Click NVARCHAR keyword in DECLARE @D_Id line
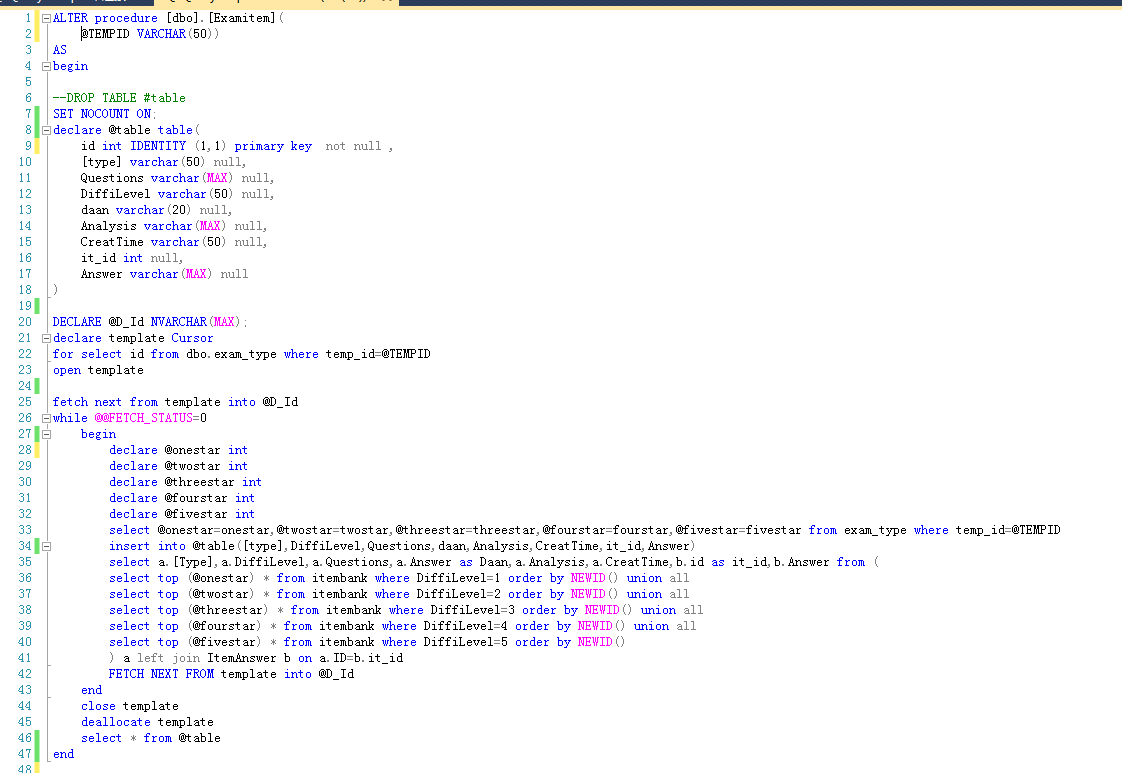 (178, 322)
